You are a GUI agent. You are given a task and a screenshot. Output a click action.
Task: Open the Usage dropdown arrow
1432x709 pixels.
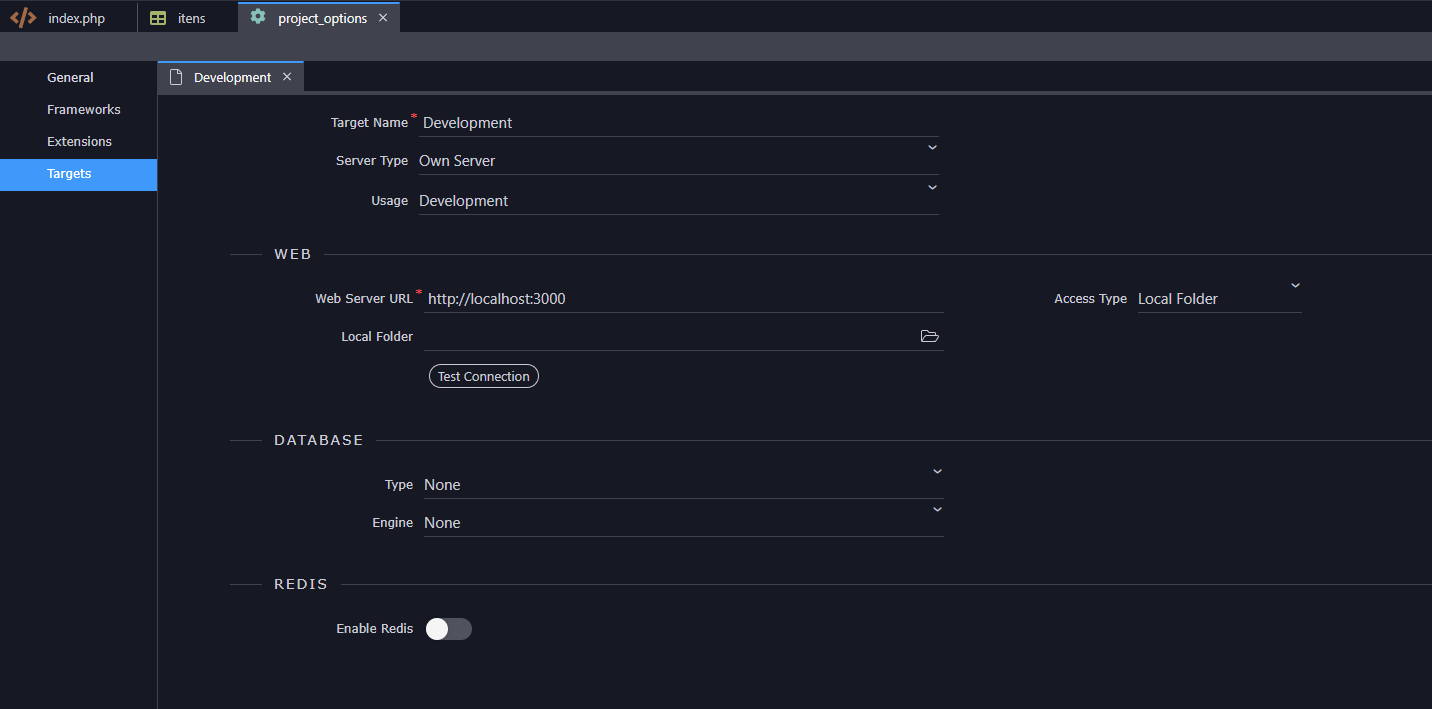point(932,187)
